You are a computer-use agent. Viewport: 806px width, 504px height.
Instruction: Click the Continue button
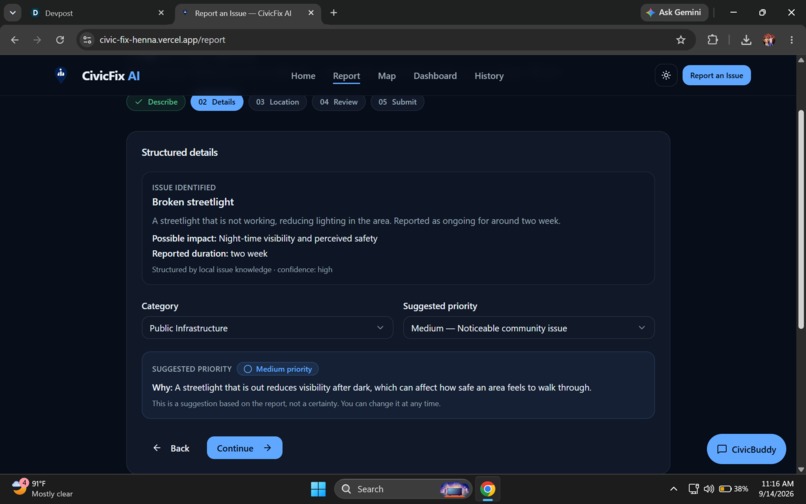pyautogui.click(x=244, y=448)
